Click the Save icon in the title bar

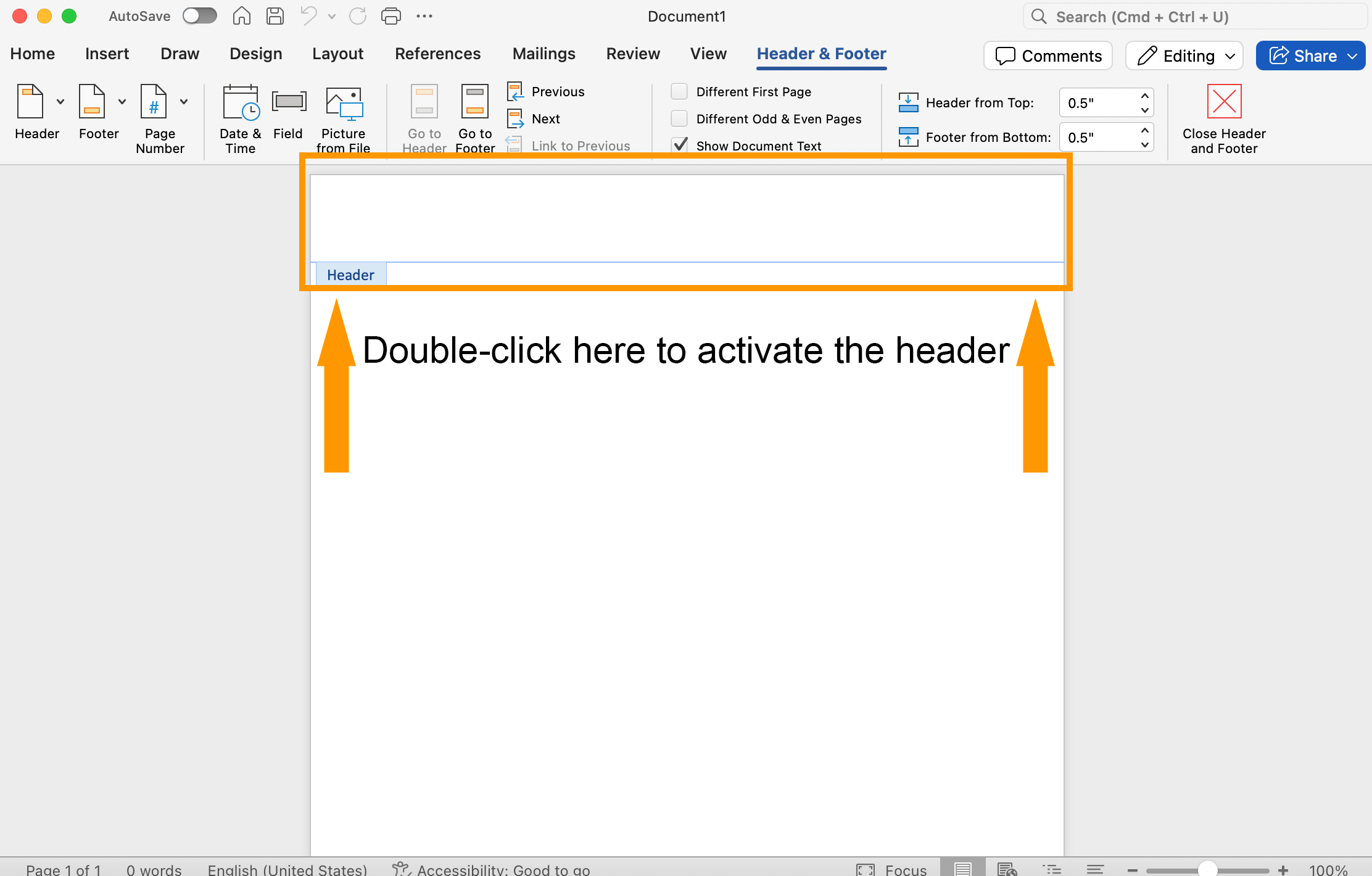pyautogui.click(x=275, y=17)
